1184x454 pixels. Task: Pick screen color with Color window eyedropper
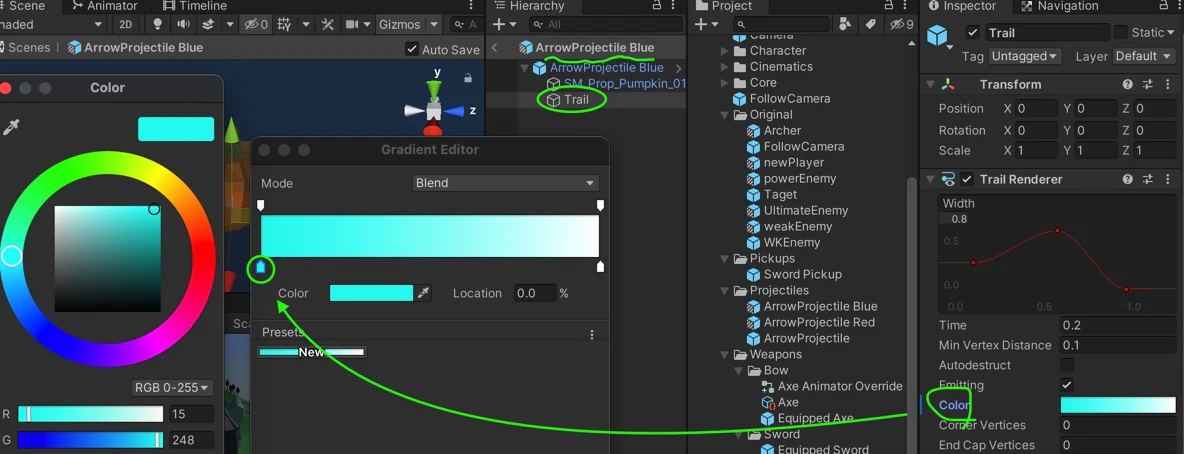(11, 128)
